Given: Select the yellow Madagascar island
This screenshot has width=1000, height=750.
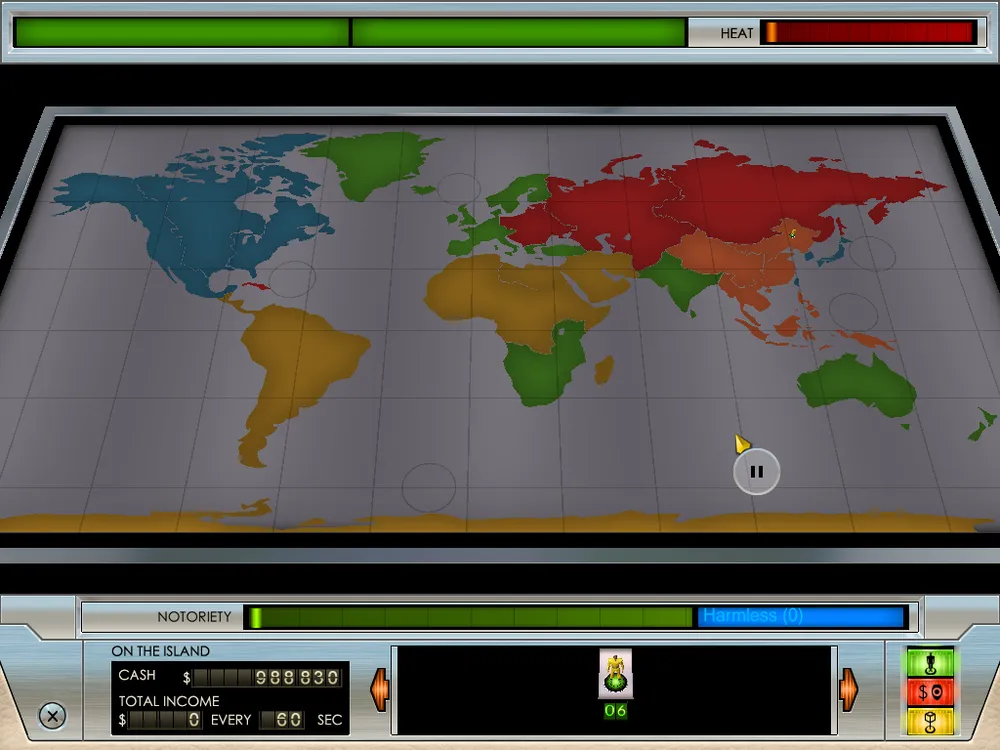Looking at the screenshot, I should (605, 369).
